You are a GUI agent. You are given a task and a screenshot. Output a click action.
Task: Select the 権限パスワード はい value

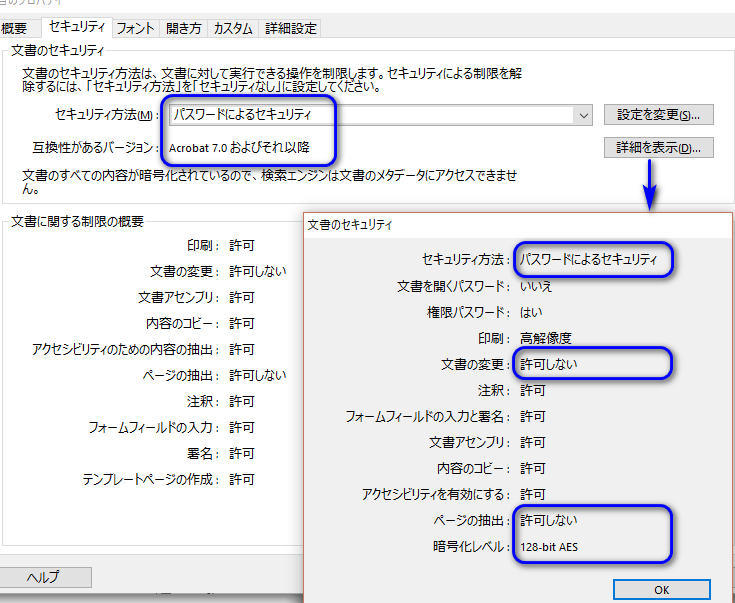tap(529, 312)
